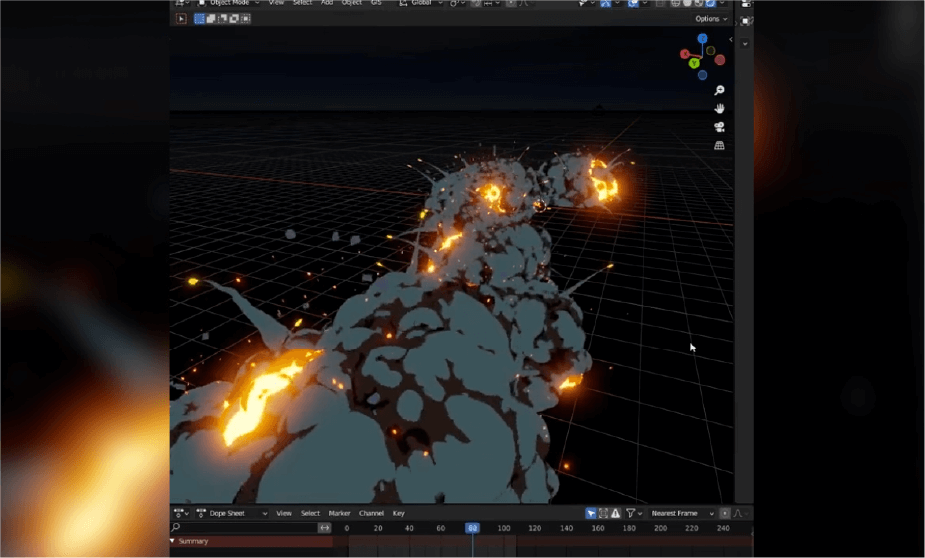Open the Dope Sheet mode dropdown
The image size is (925, 558).
233,513
